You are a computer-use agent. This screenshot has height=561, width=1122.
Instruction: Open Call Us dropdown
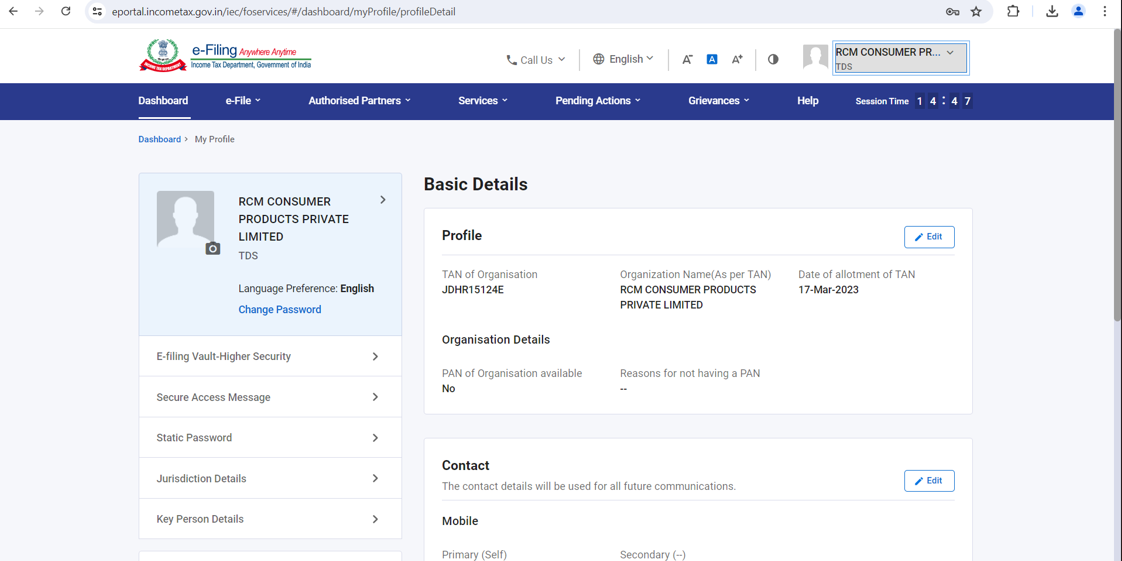coord(536,60)
